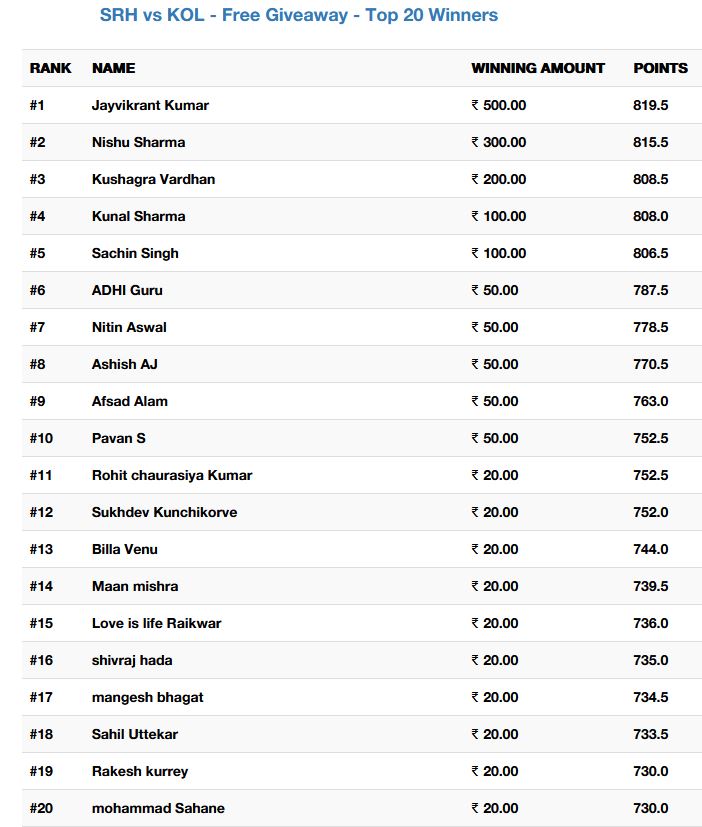This screenshot has height=827, width=702.
Task: Click the WINNING AMOUNT column header
Action: click(537, 68)
